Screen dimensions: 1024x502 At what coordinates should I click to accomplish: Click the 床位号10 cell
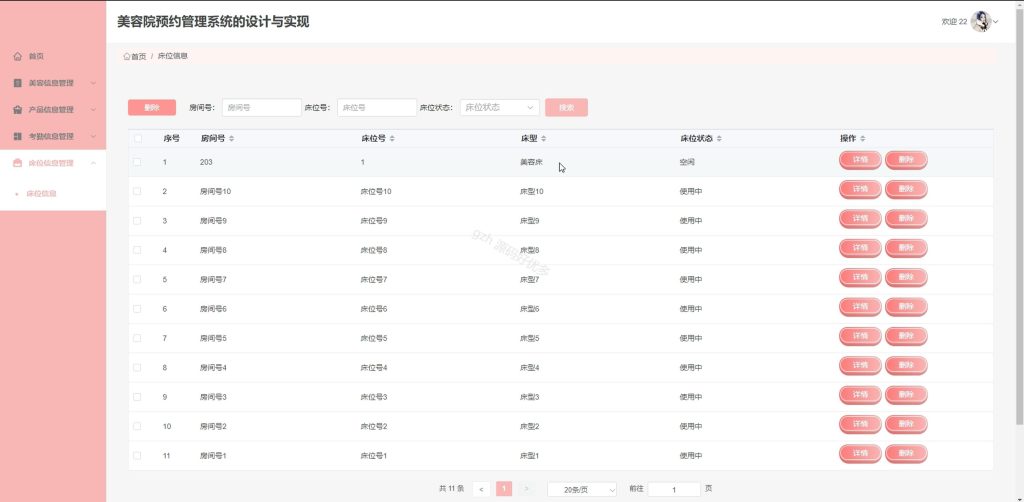click(x=376, y=191)
